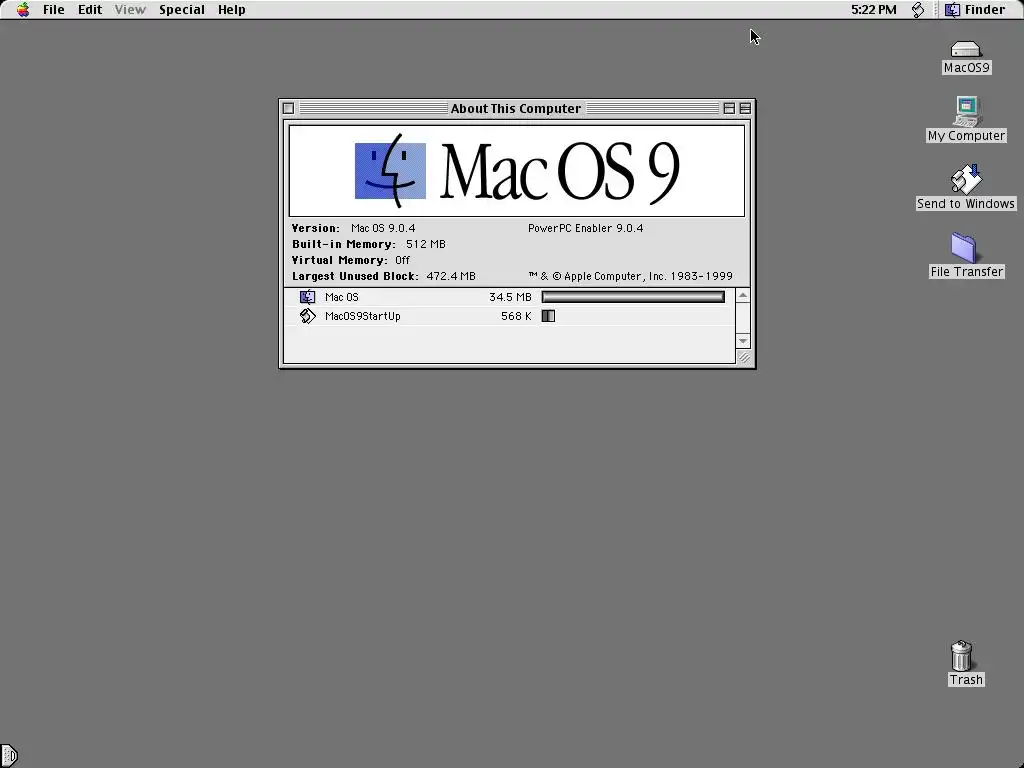
Task: Click the 568 K memory value
Action: pos(516,316)
